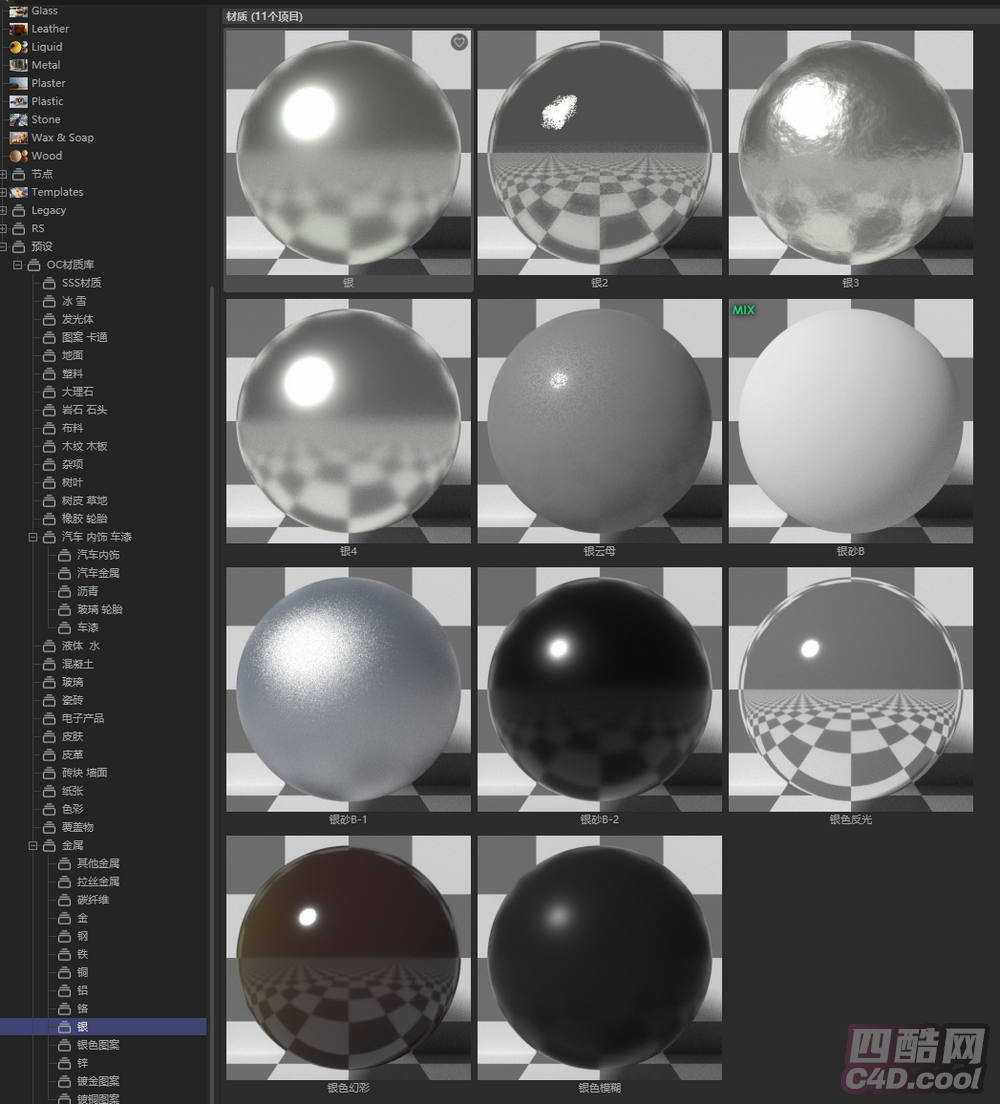The height and width of the screenshot is (1104, 1000).
Task: Open the Plaster category icon
Action: 18,83
